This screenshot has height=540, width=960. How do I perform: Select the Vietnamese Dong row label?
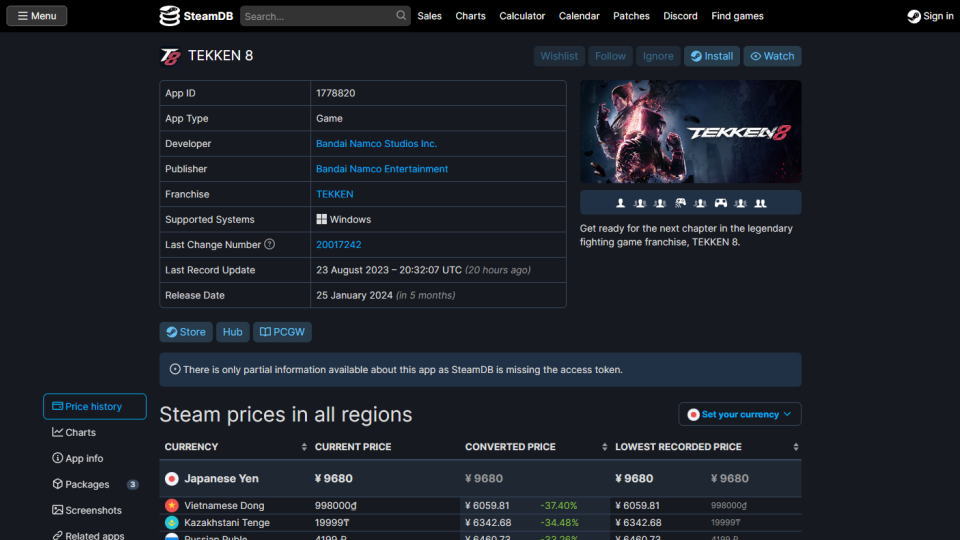point(224,506)
